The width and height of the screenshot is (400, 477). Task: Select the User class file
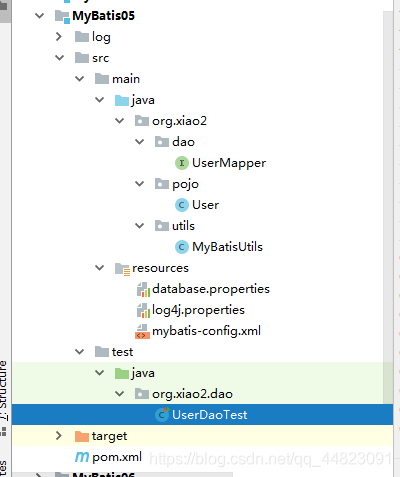pos(206,205)
